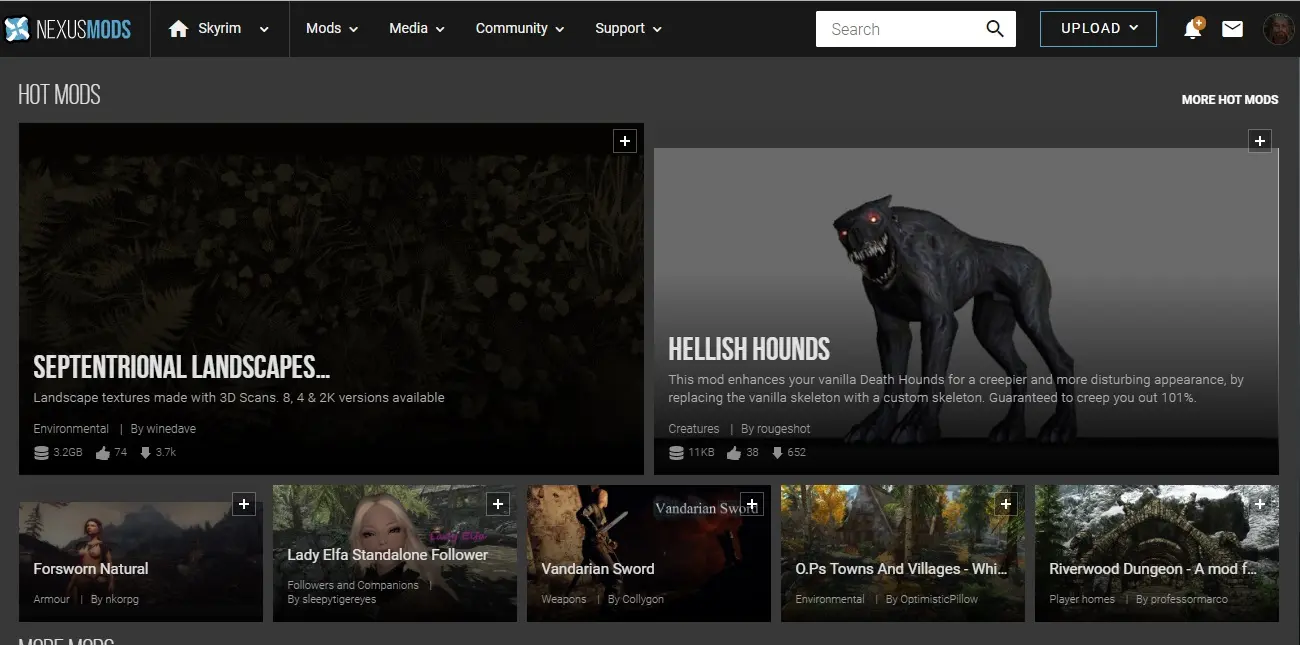Click the downloads arrow icon showing 652

pyautogui.click(x=777, y=453)
